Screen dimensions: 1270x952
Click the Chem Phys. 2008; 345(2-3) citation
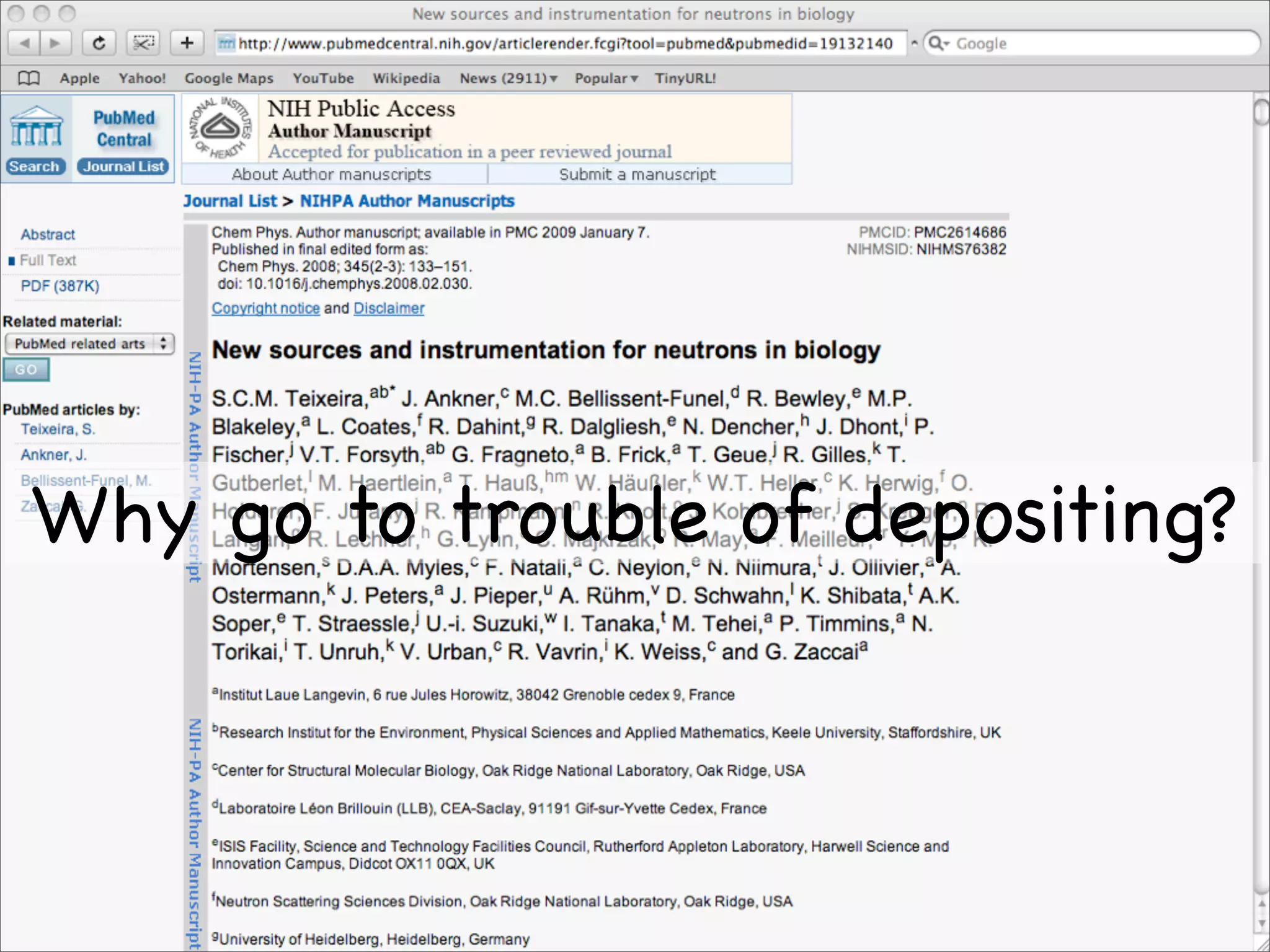[345, 267]
